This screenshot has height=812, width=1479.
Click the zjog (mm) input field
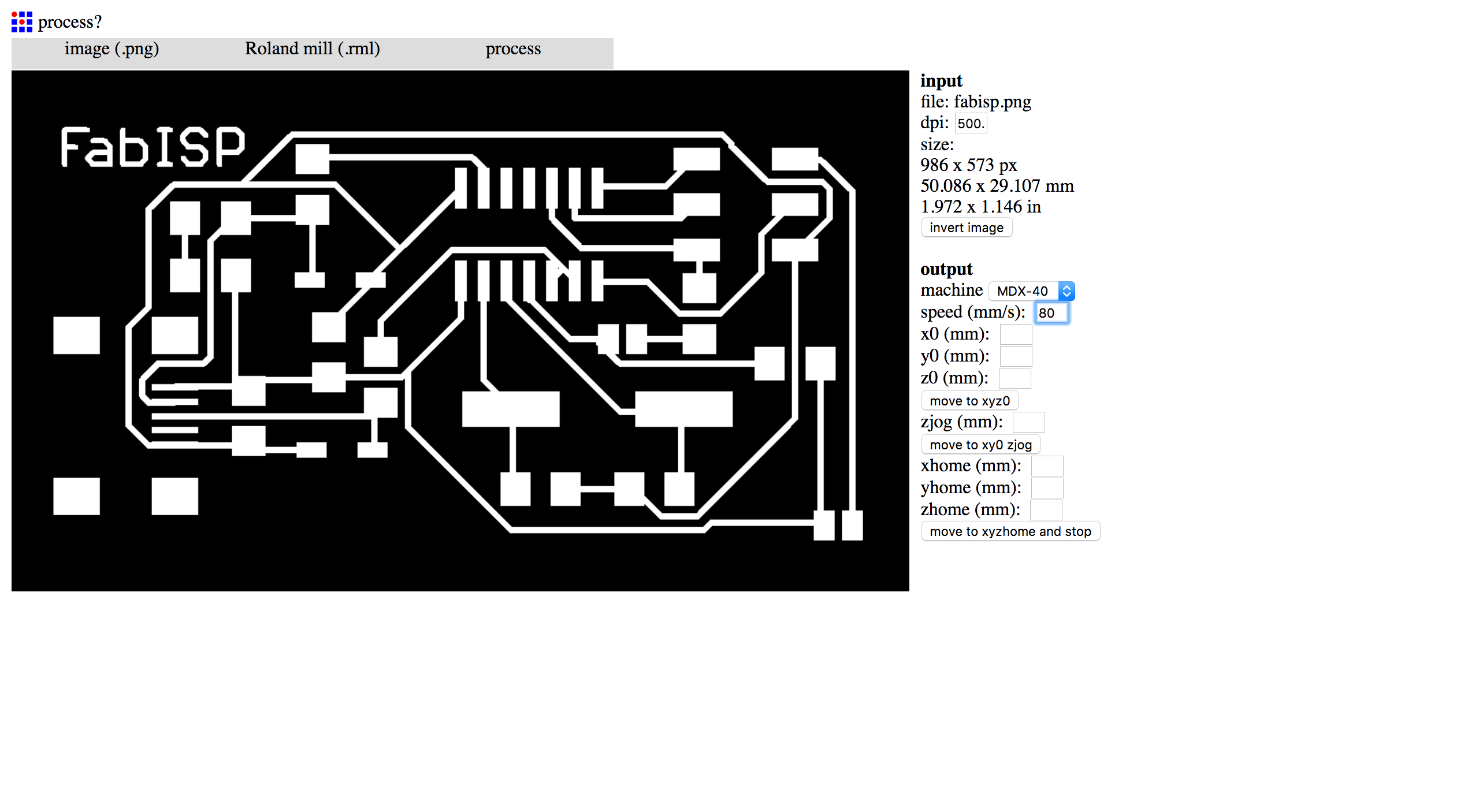(1028, 422)
